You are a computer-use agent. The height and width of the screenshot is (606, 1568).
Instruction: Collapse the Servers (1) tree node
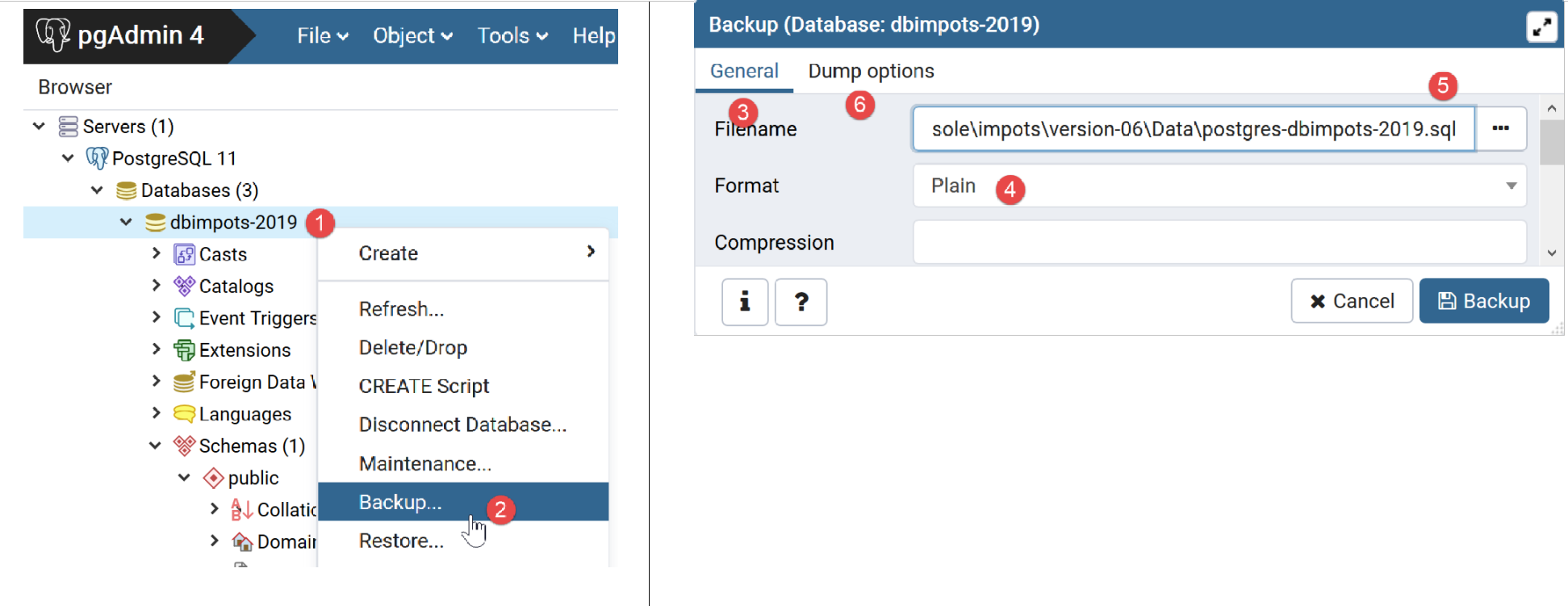39,127
